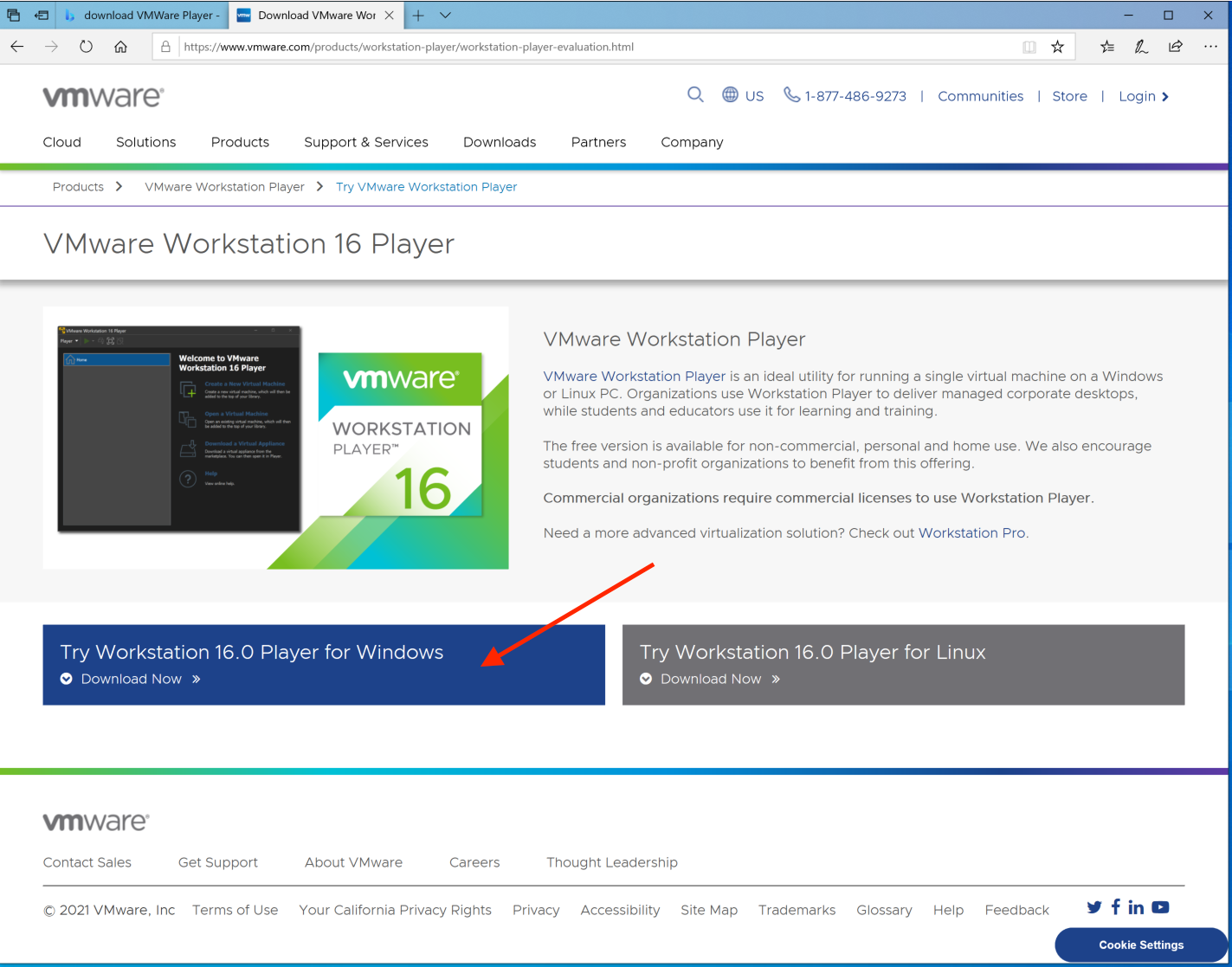The image size is (1232, 967).
Task: Click the Cookie Settings button
Action: click(1140, 944)
